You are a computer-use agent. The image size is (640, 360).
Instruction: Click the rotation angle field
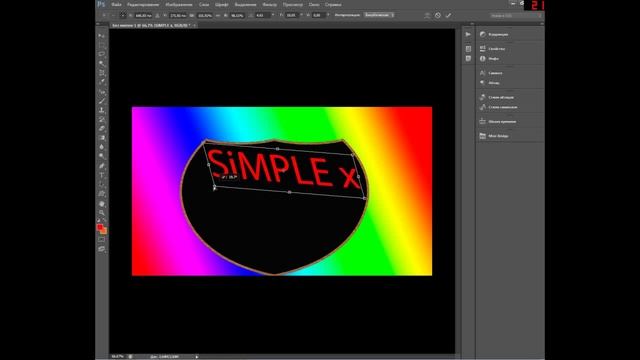pos(262,16)
